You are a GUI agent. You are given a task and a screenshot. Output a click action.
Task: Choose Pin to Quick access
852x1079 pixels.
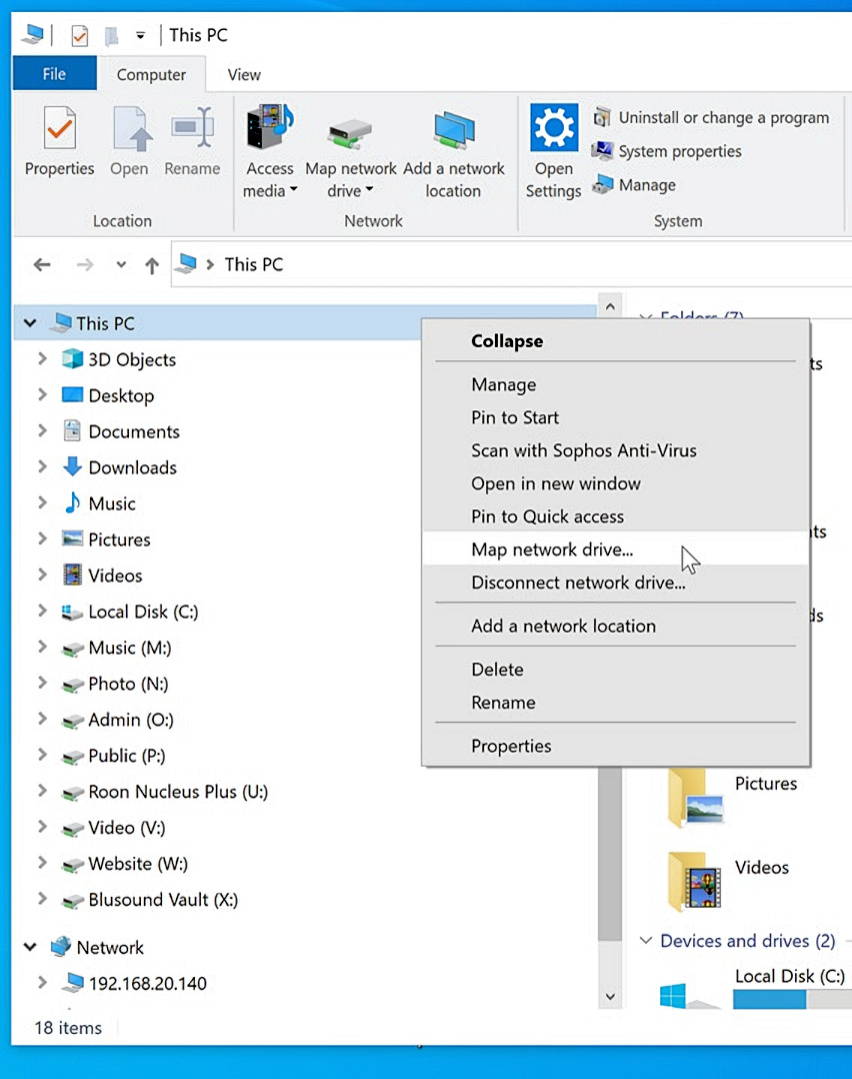click(x=615, y=516)
